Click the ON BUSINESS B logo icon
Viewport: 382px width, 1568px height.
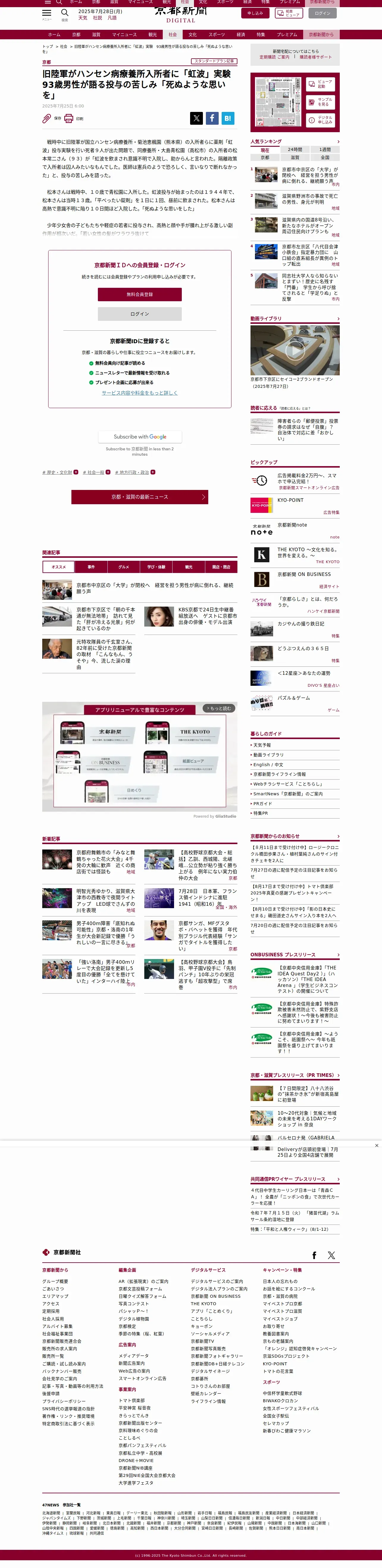[x=262, y=579]
